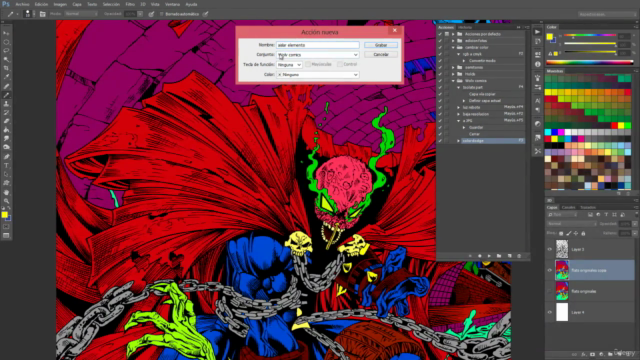Toggle checkmark for Acciones por defecto set
This screenshot has height=360, width=640.
click(x=440, y=34)
